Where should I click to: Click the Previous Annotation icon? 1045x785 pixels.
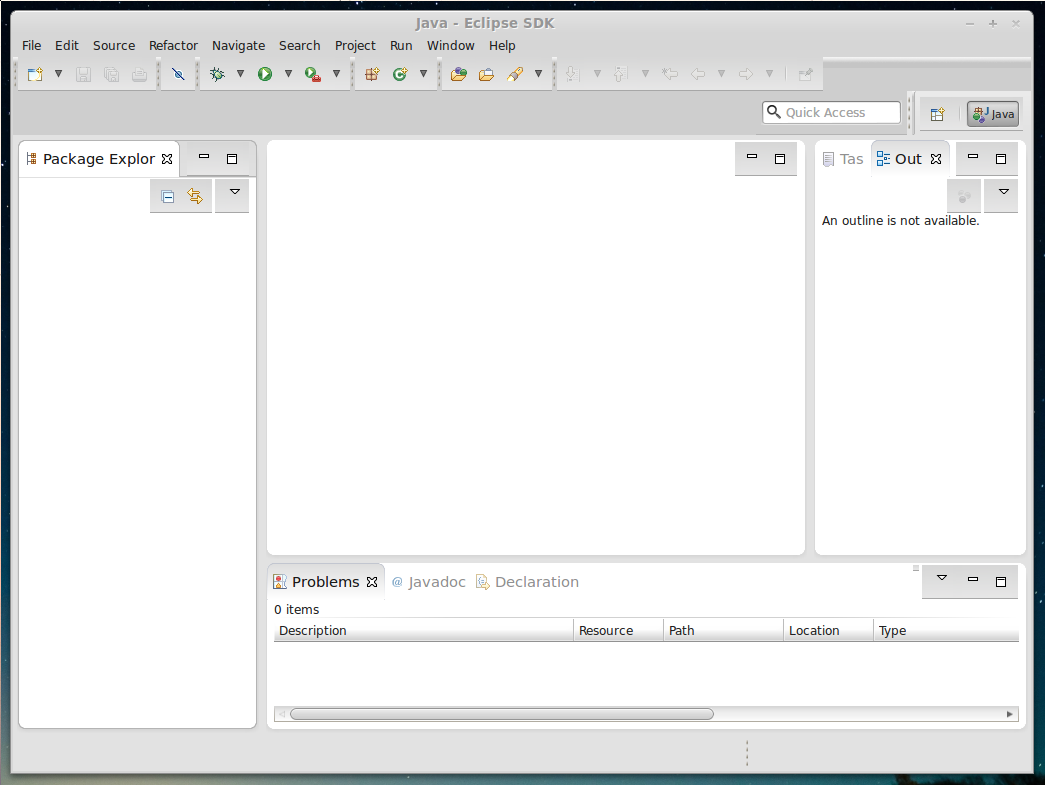point(620,74)
